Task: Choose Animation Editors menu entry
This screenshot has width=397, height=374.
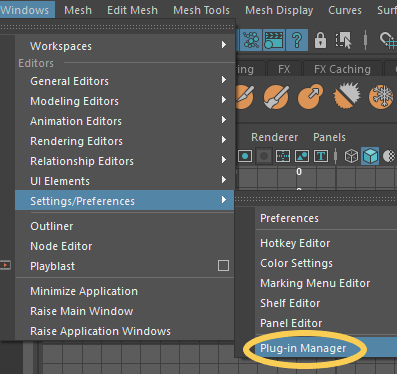Action: pyautogui.click(x=125, y=121)
